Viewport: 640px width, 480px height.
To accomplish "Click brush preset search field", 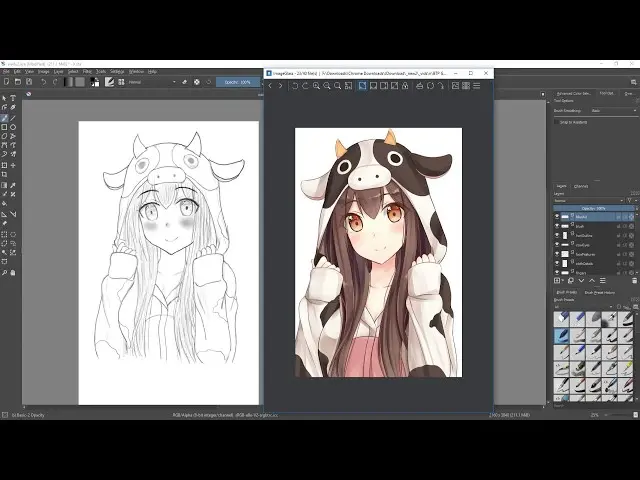I will (592, 405).
